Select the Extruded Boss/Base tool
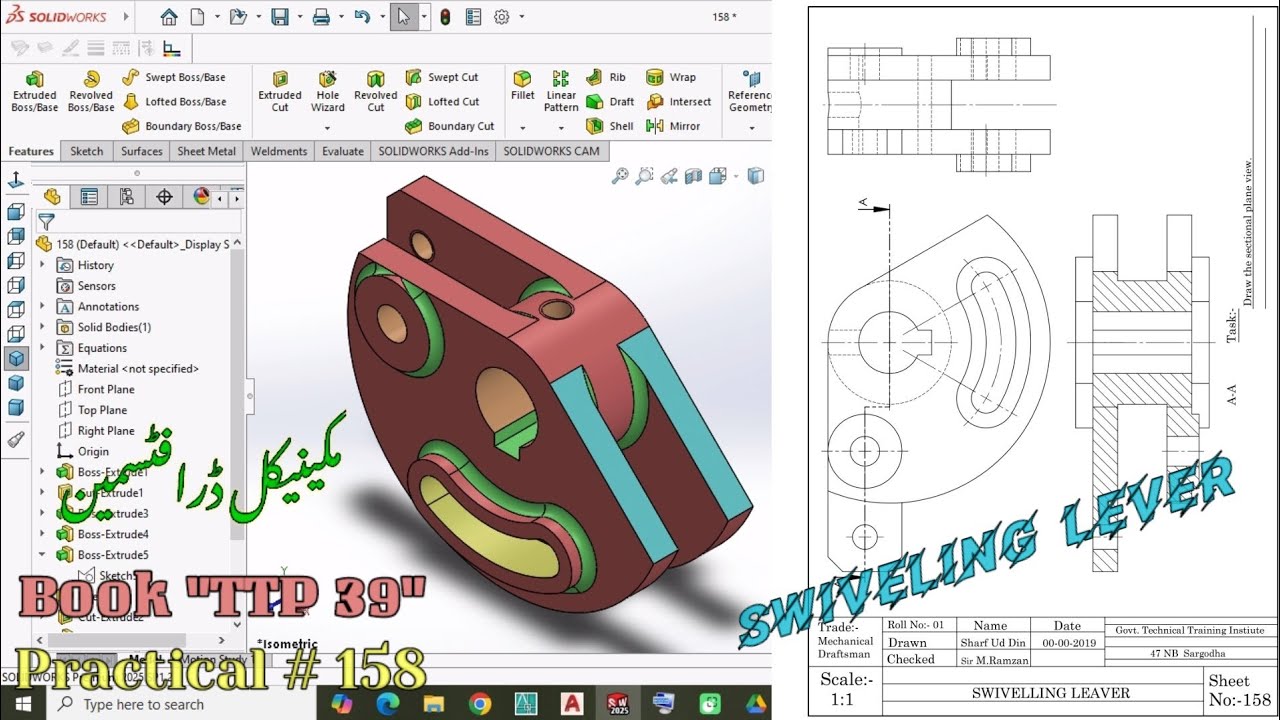 (34, 91)
